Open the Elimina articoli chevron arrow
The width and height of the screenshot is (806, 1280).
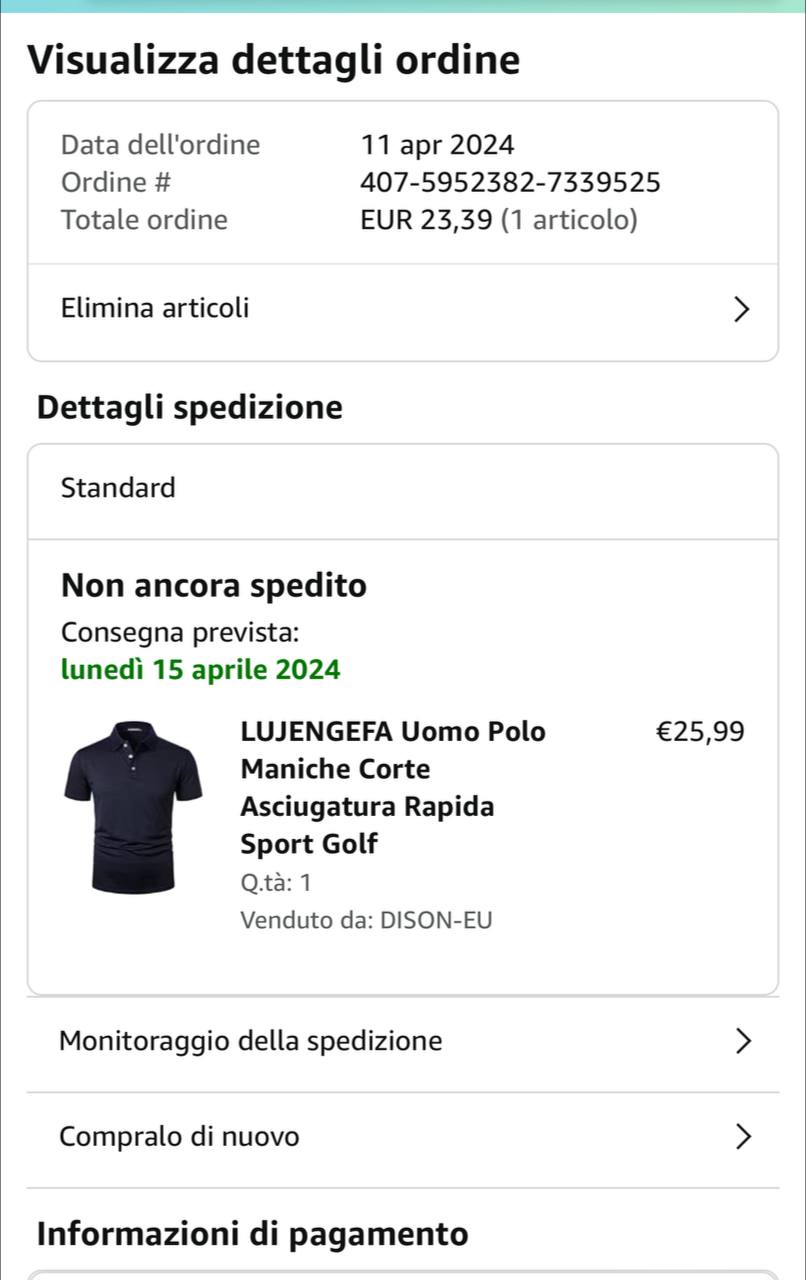[x=740, y=310]
